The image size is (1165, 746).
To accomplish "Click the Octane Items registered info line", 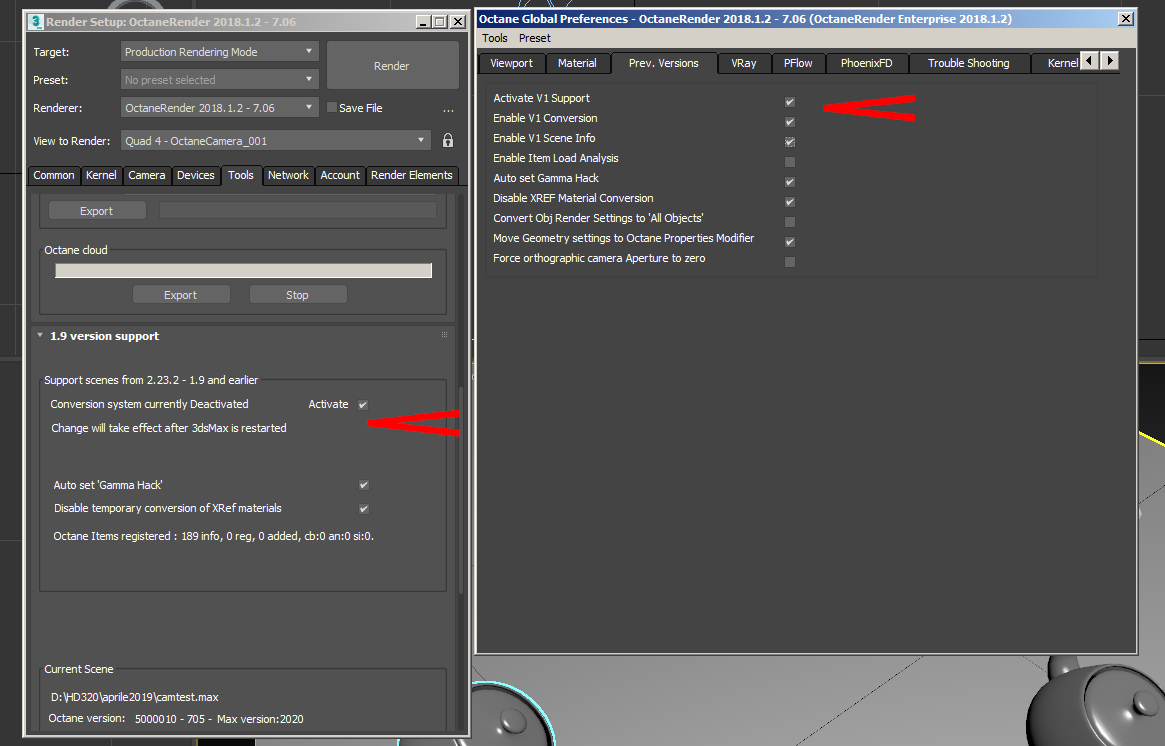I will pos(213,536).
